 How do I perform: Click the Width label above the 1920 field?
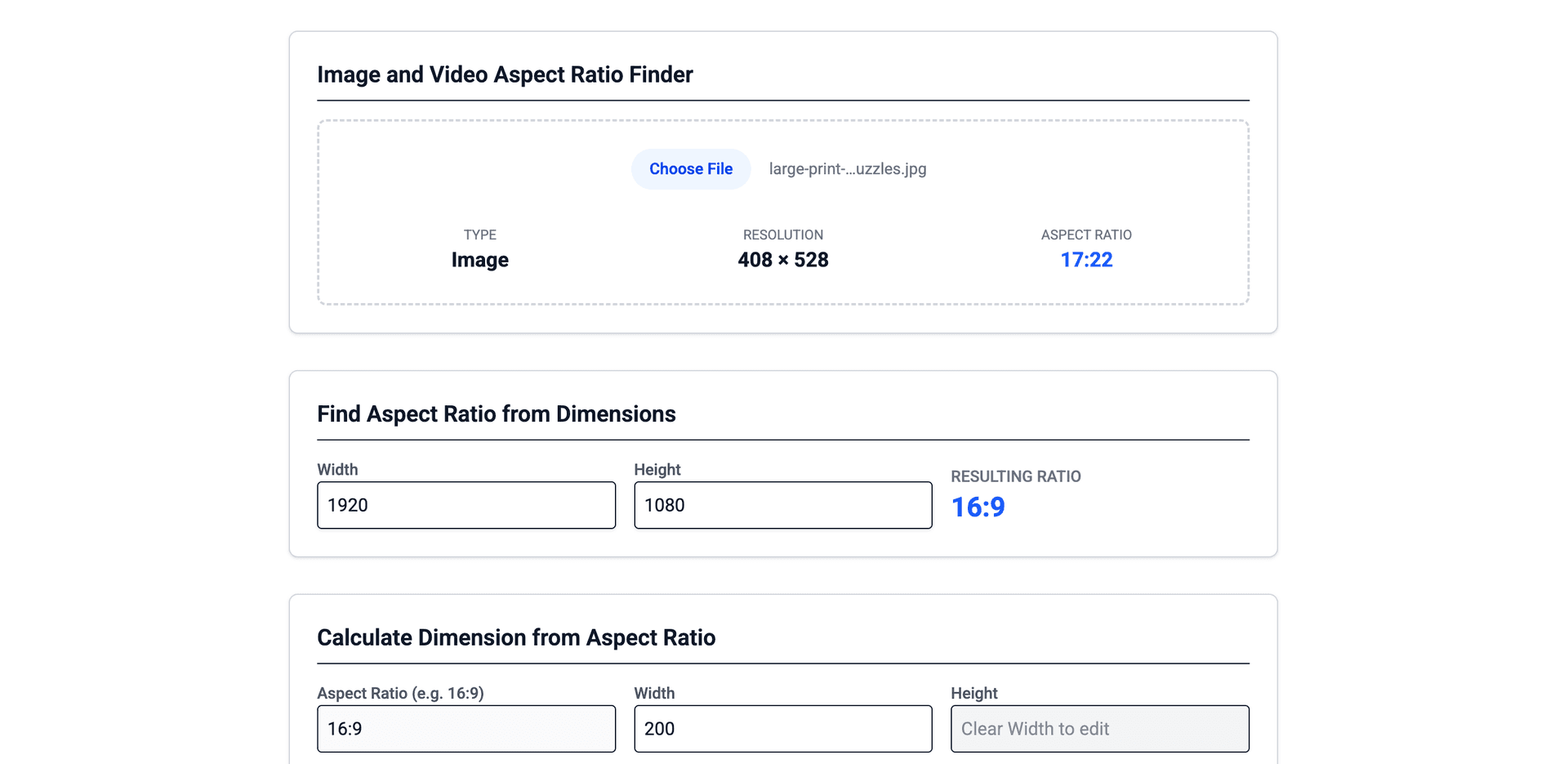pos(337,469)
